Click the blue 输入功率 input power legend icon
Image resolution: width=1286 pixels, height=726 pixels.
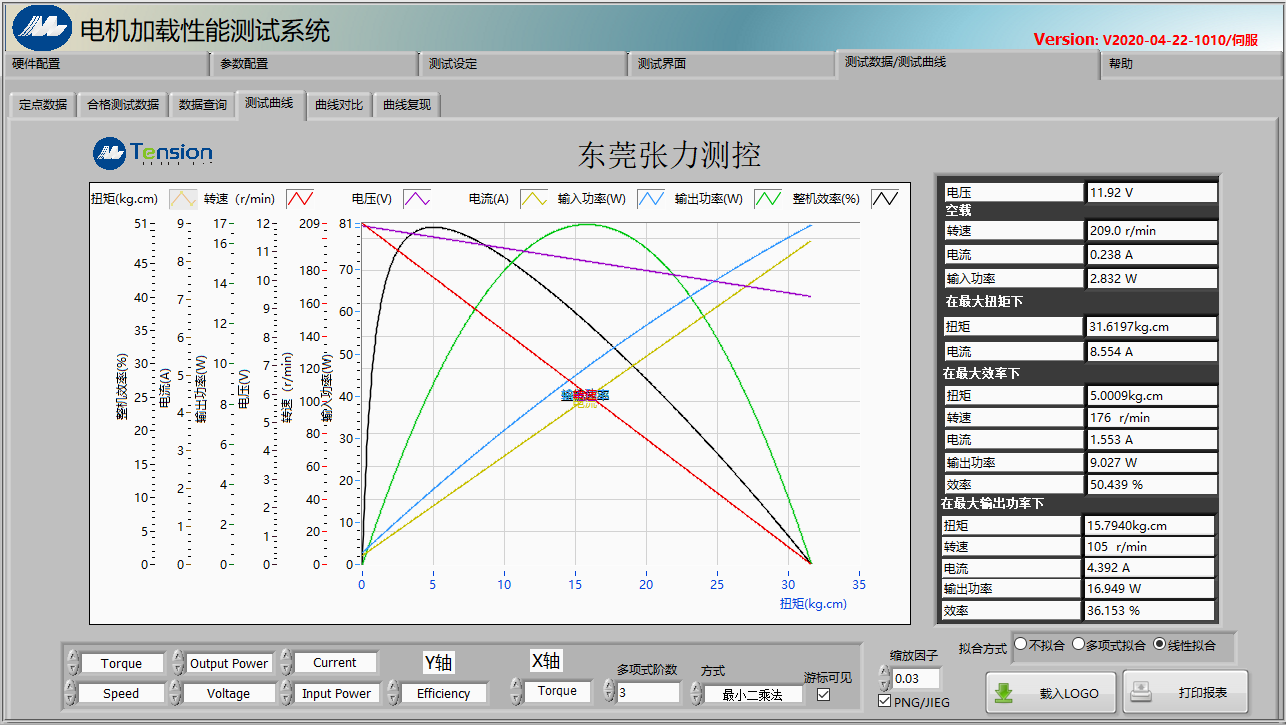pos(651,198)
